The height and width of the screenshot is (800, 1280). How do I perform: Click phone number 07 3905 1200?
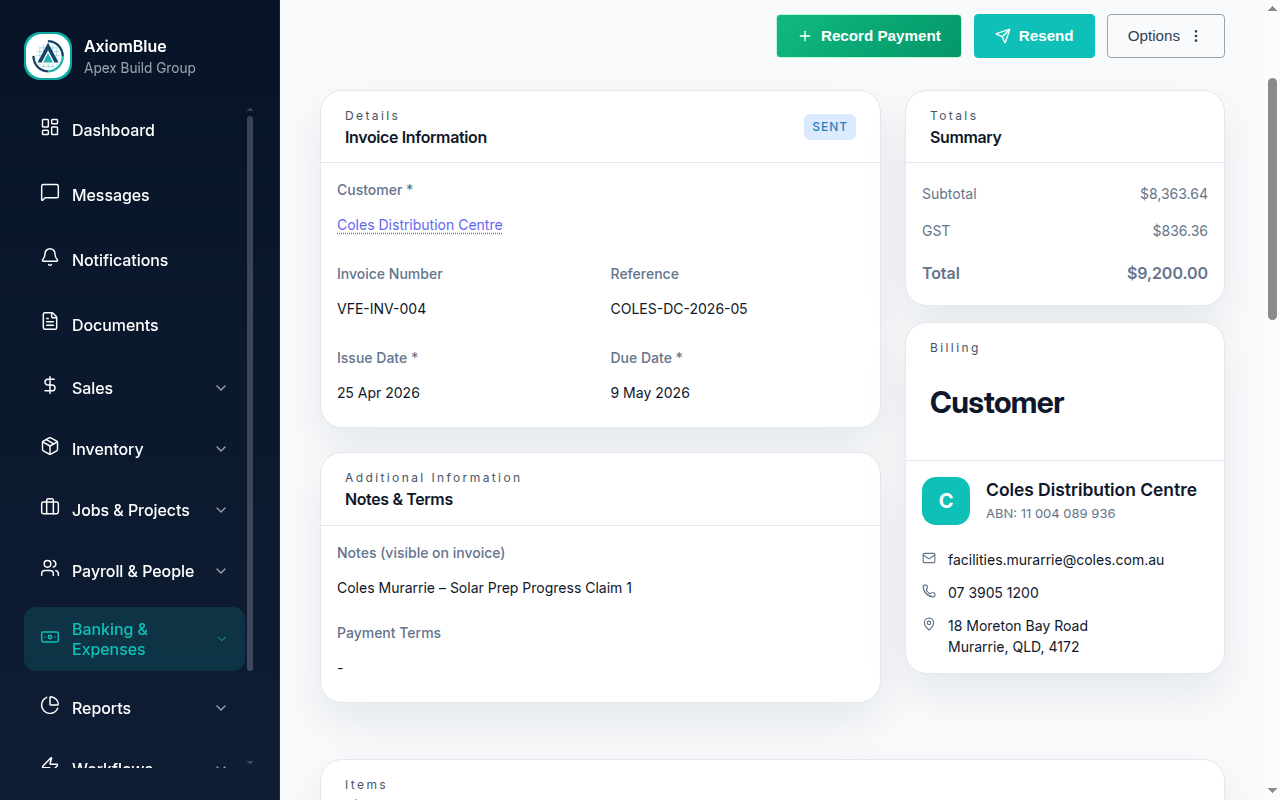click(993, 593)
